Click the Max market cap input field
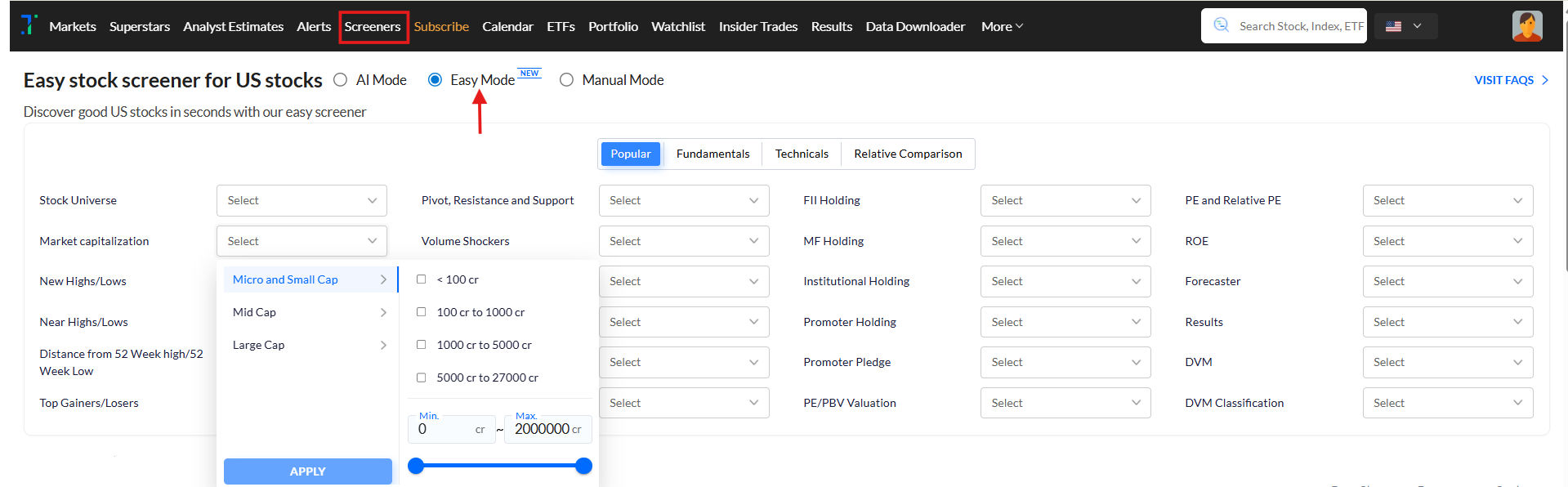Screen dimensions: 1568x487 click(541, 429)
